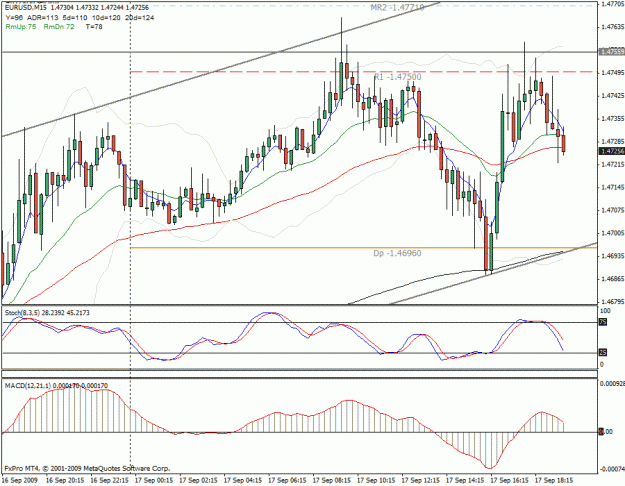
Task: Click the '17 Sep 08:15' time axis label
Action: pyautogui.click(x=332, y=480)
